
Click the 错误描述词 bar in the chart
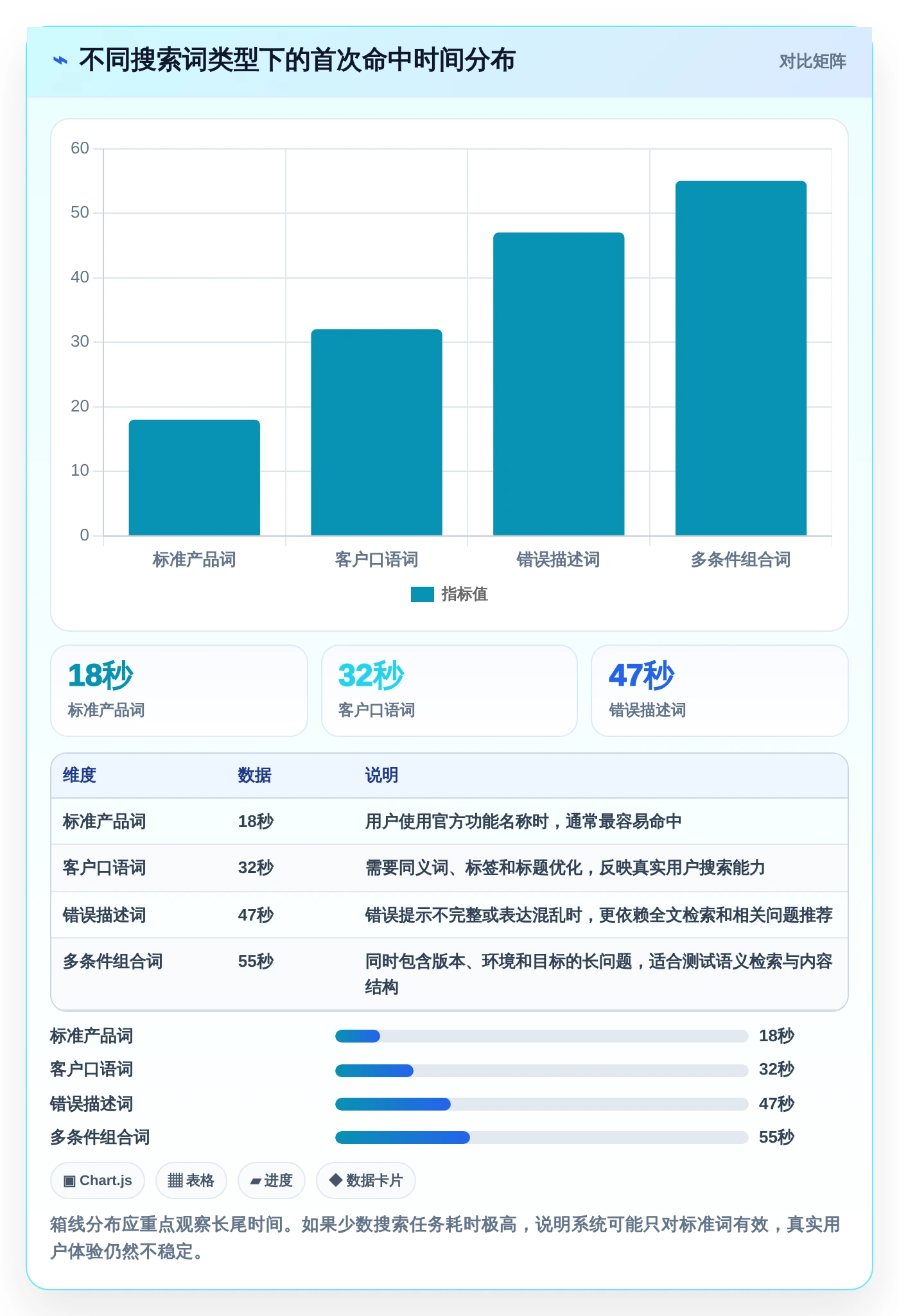pyautogui.click(x=559, y=384)
